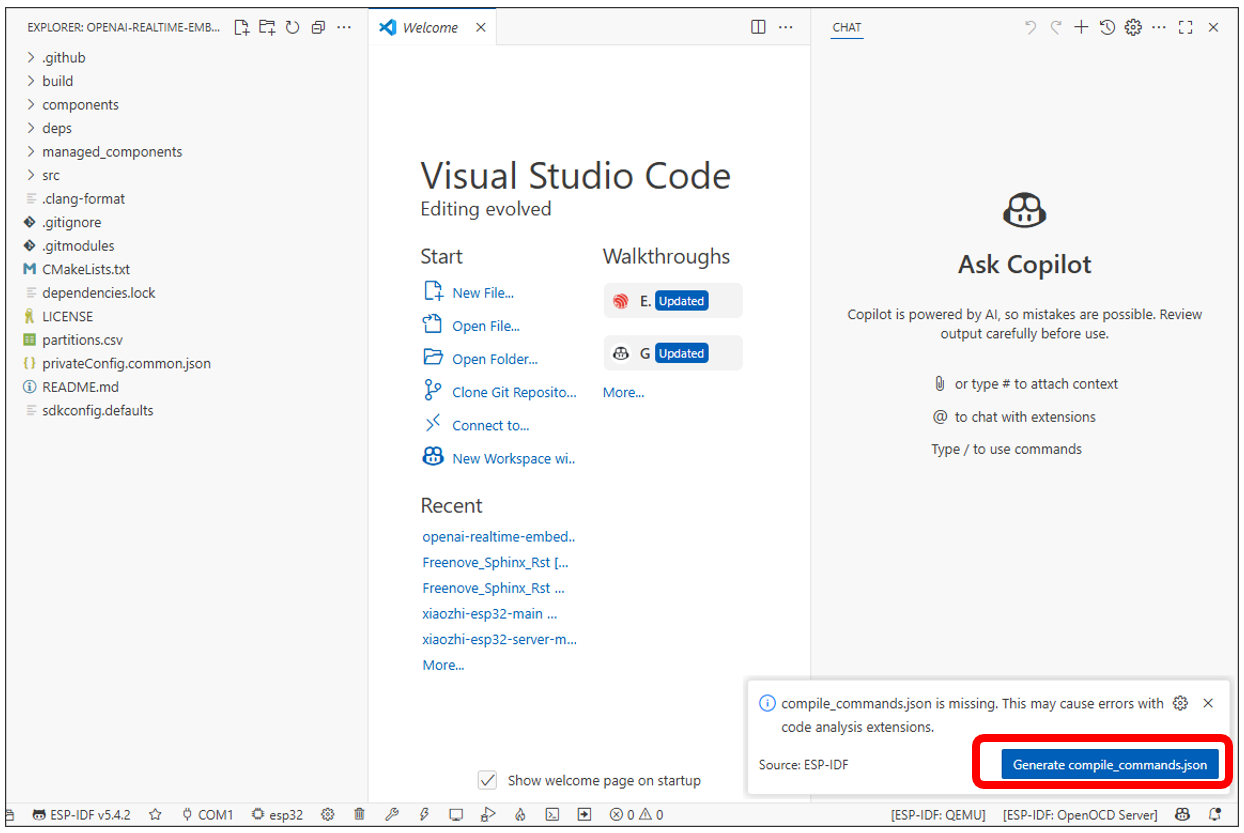
Task: Change the esp32 target device in status bar
Action: click(x=277, y=815)
